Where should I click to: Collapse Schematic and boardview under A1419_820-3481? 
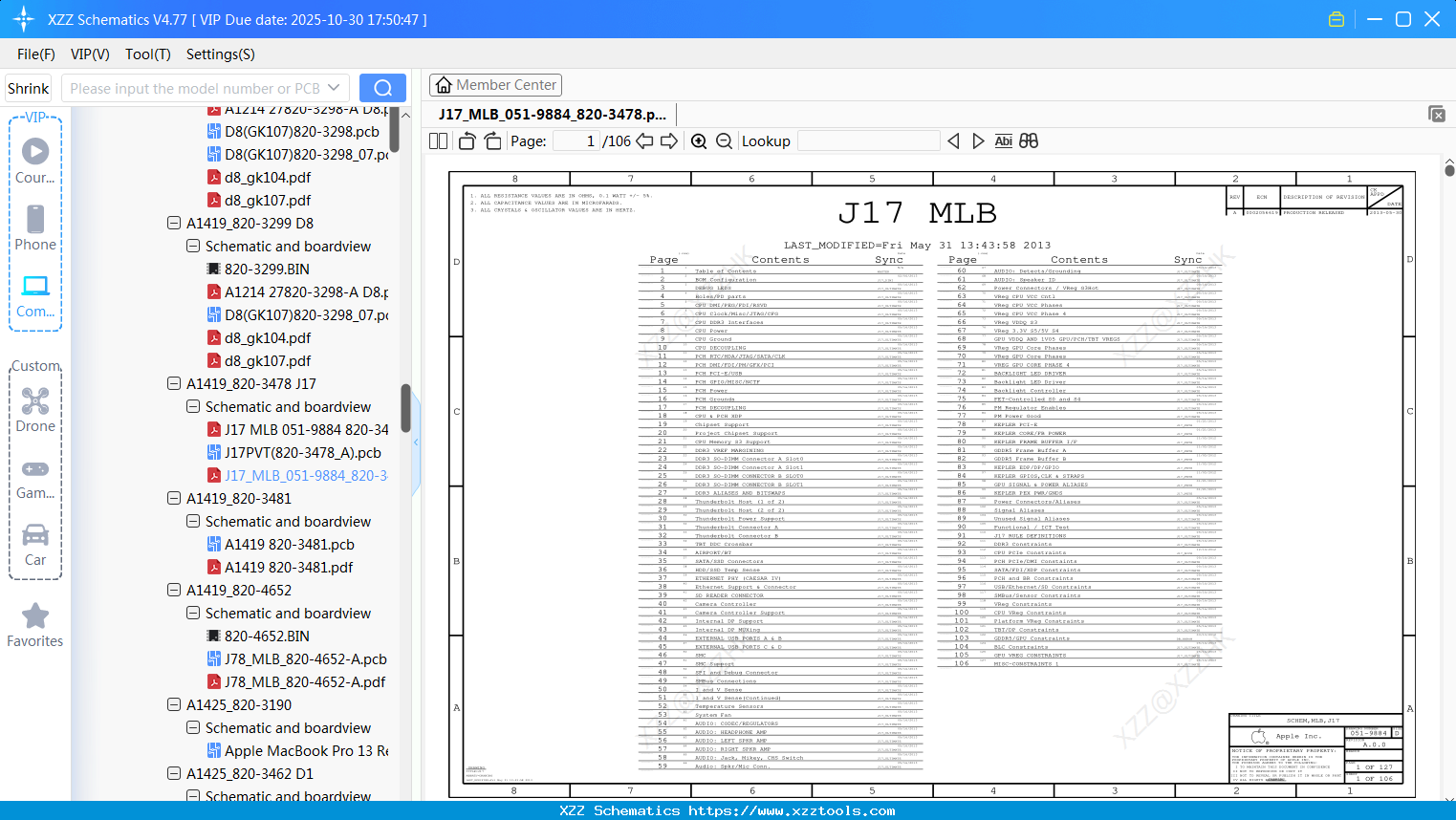coord(193,521)
